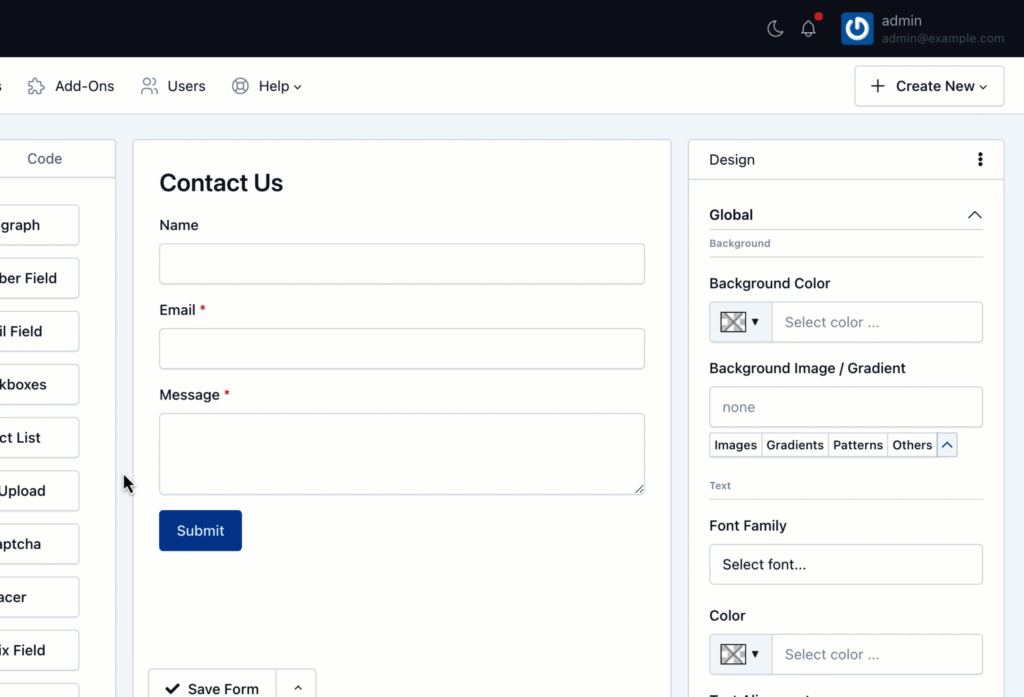Click the Background Color label
This screenshot has height=697, width=1024.
769,284
